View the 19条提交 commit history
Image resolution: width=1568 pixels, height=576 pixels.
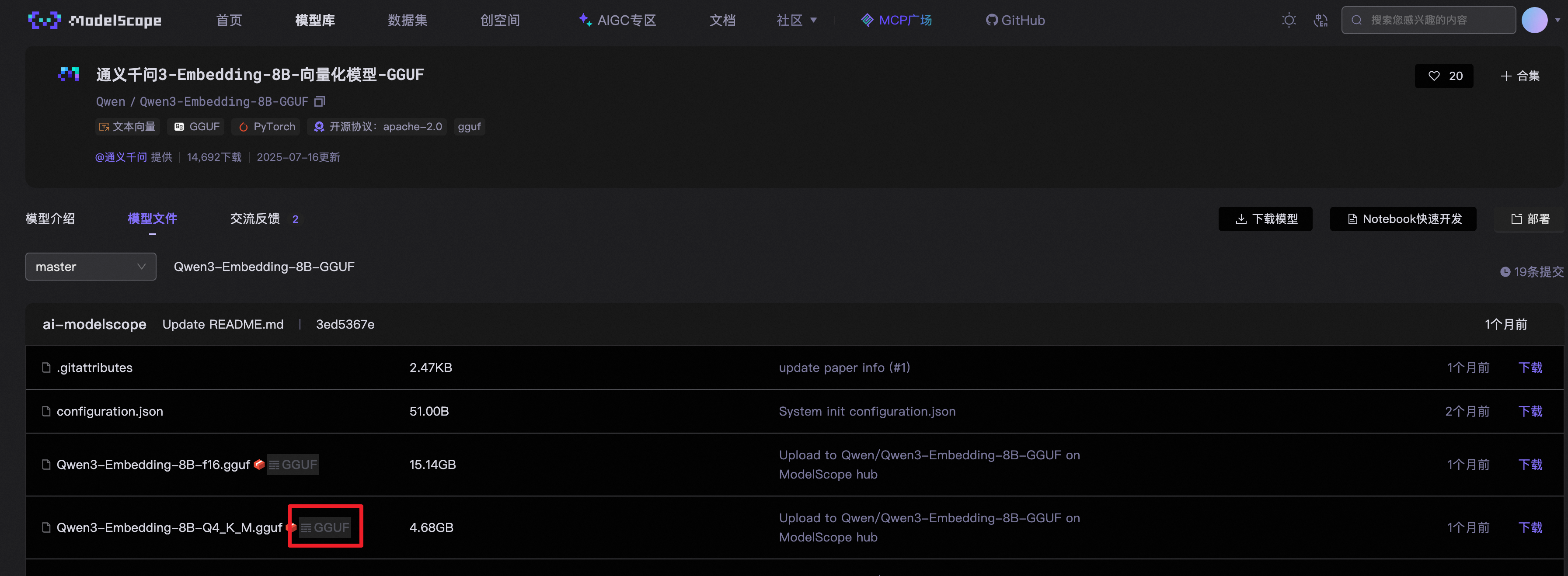(x=1531, y=272)
